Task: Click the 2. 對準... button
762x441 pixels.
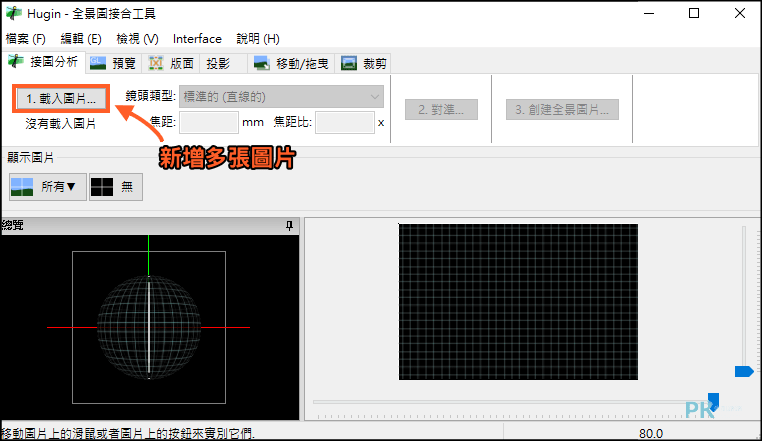Action: [x=441, y=109]
